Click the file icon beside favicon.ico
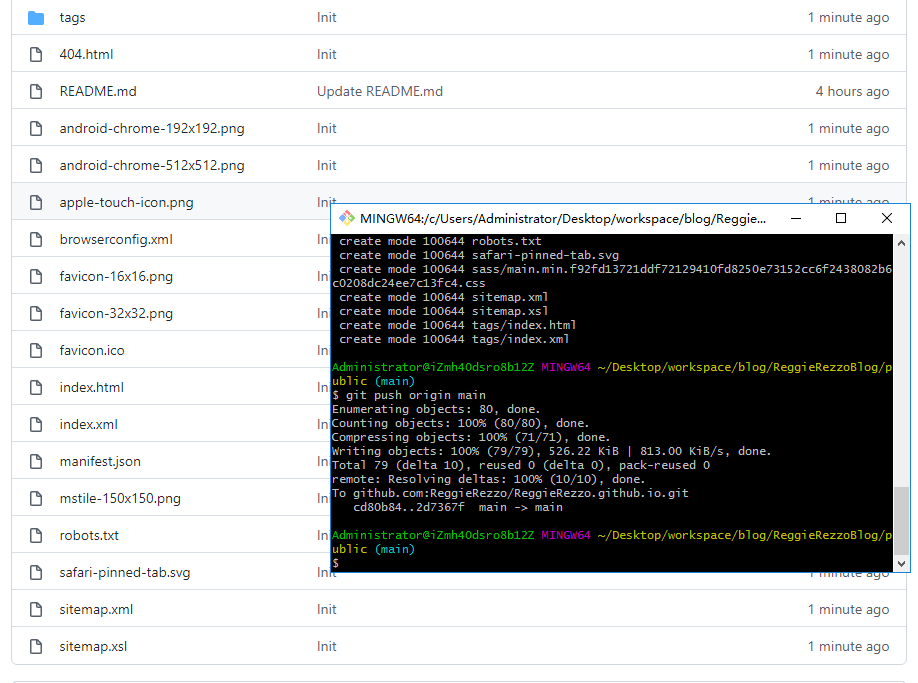Image resolution: width=918 pixels, height=683 pixels. [x=37, y=351]
